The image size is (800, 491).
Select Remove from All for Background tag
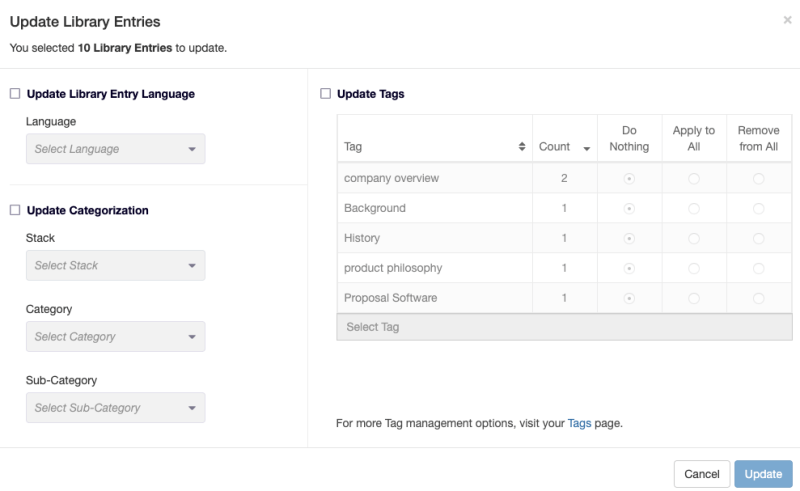click(x=759, y=208)
